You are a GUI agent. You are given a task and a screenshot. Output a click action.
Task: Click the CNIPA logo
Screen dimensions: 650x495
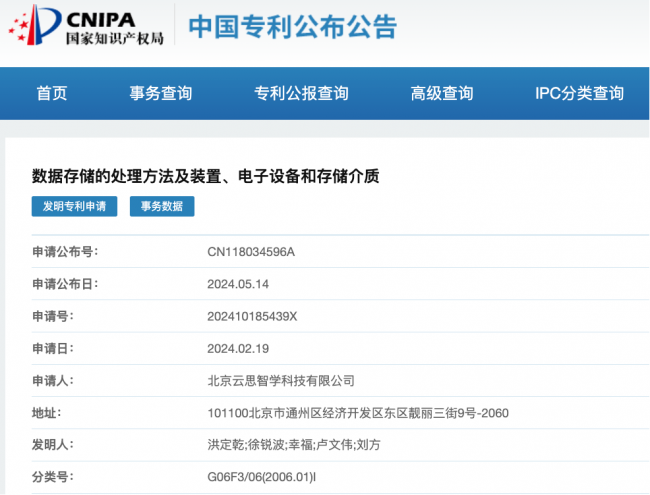click(x=86, y=25)
